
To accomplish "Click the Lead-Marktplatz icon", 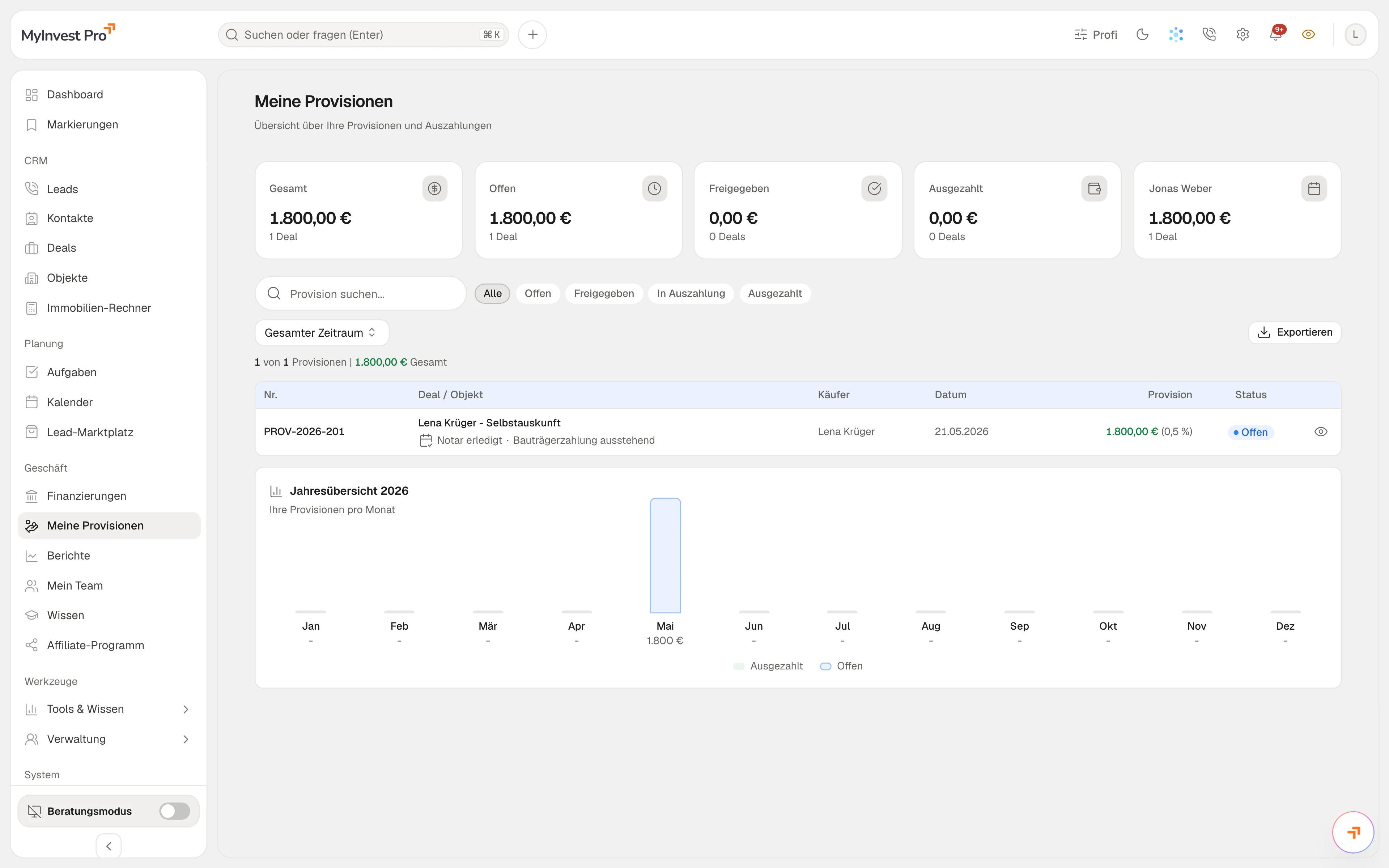I will click(31, 432).
